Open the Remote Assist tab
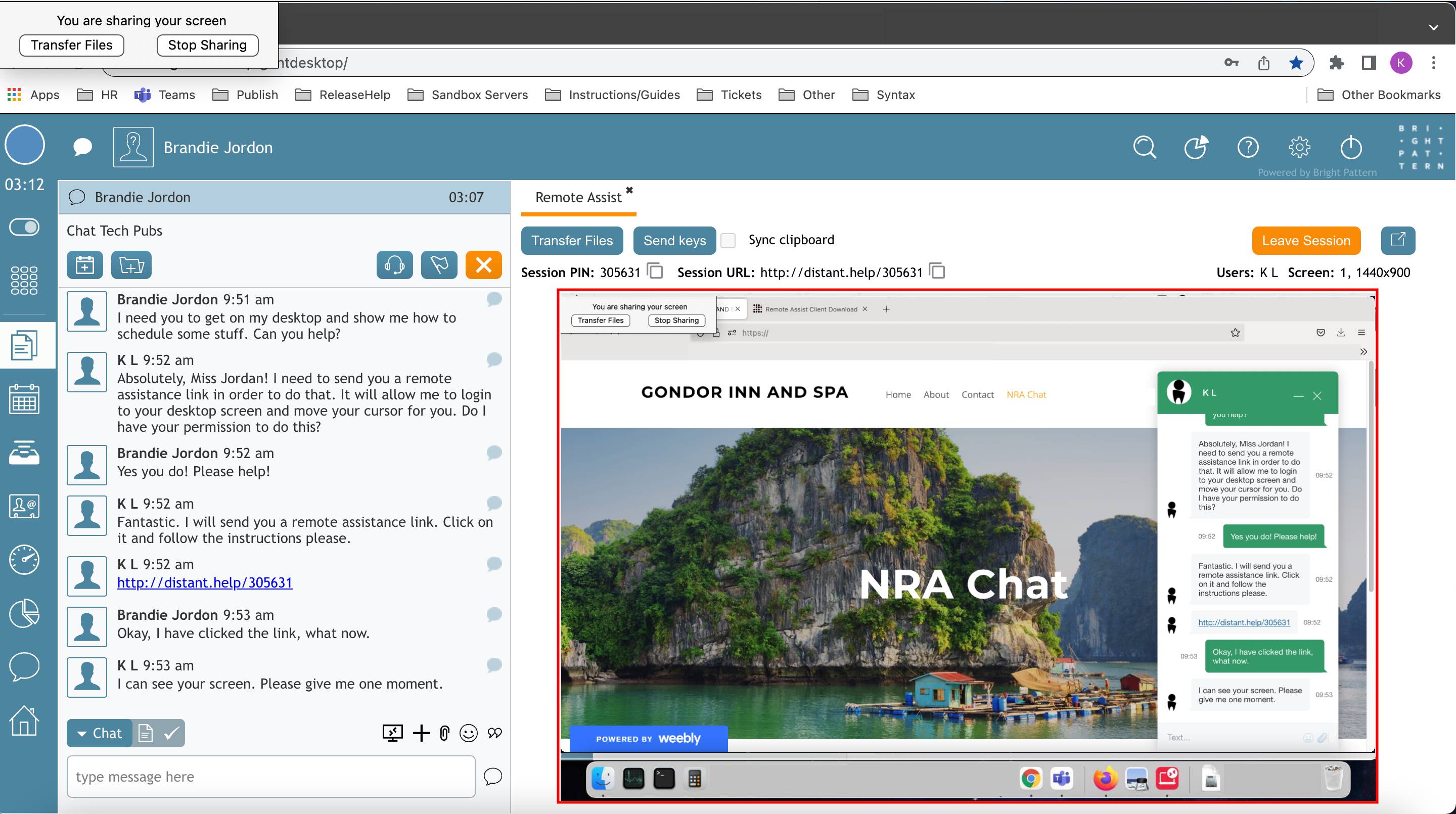 click(578, 197)
